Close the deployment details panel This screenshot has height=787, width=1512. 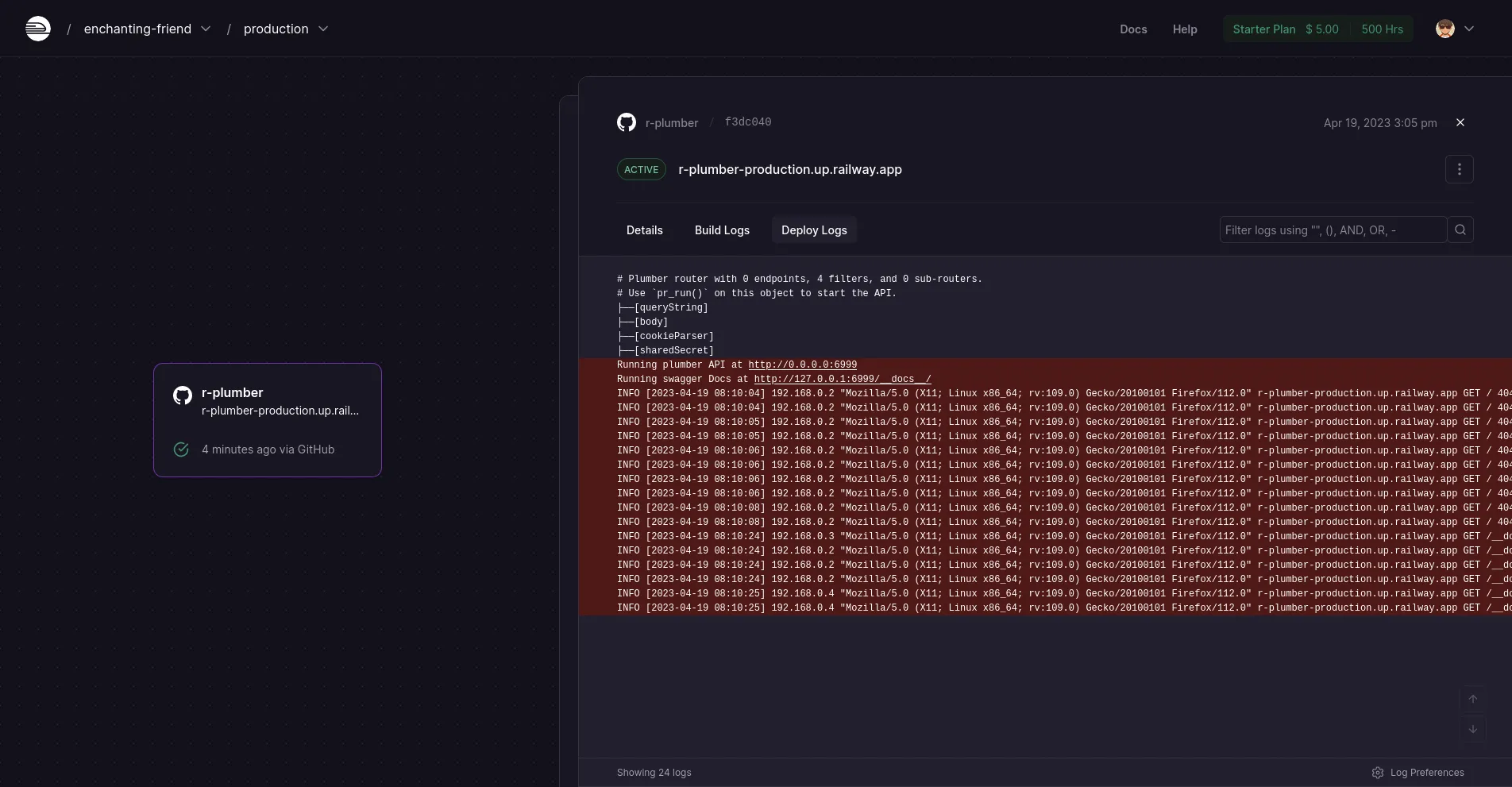coord(1460,122)
